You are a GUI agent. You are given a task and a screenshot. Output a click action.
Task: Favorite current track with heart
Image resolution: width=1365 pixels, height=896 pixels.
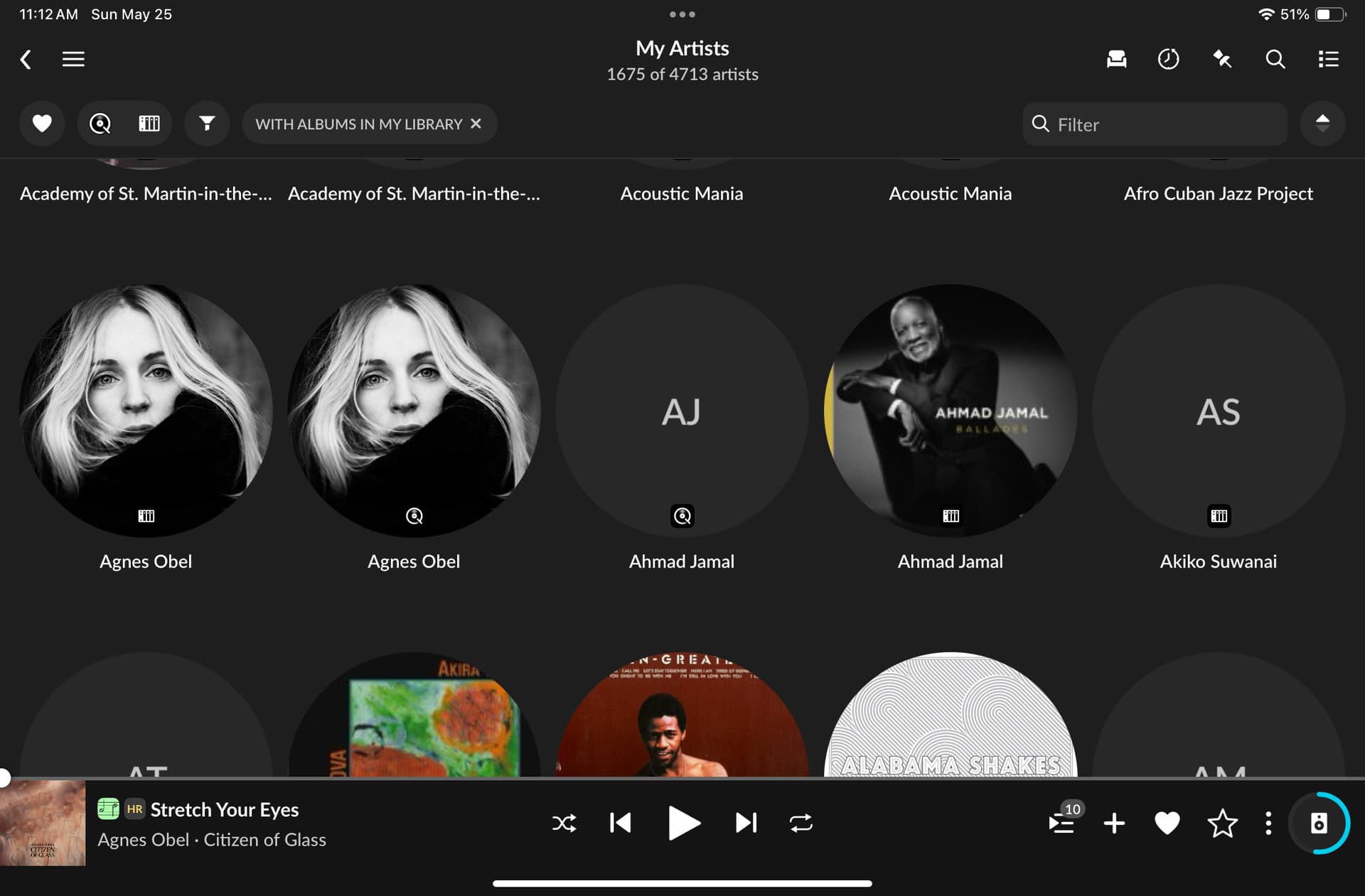click(1167, 823)
